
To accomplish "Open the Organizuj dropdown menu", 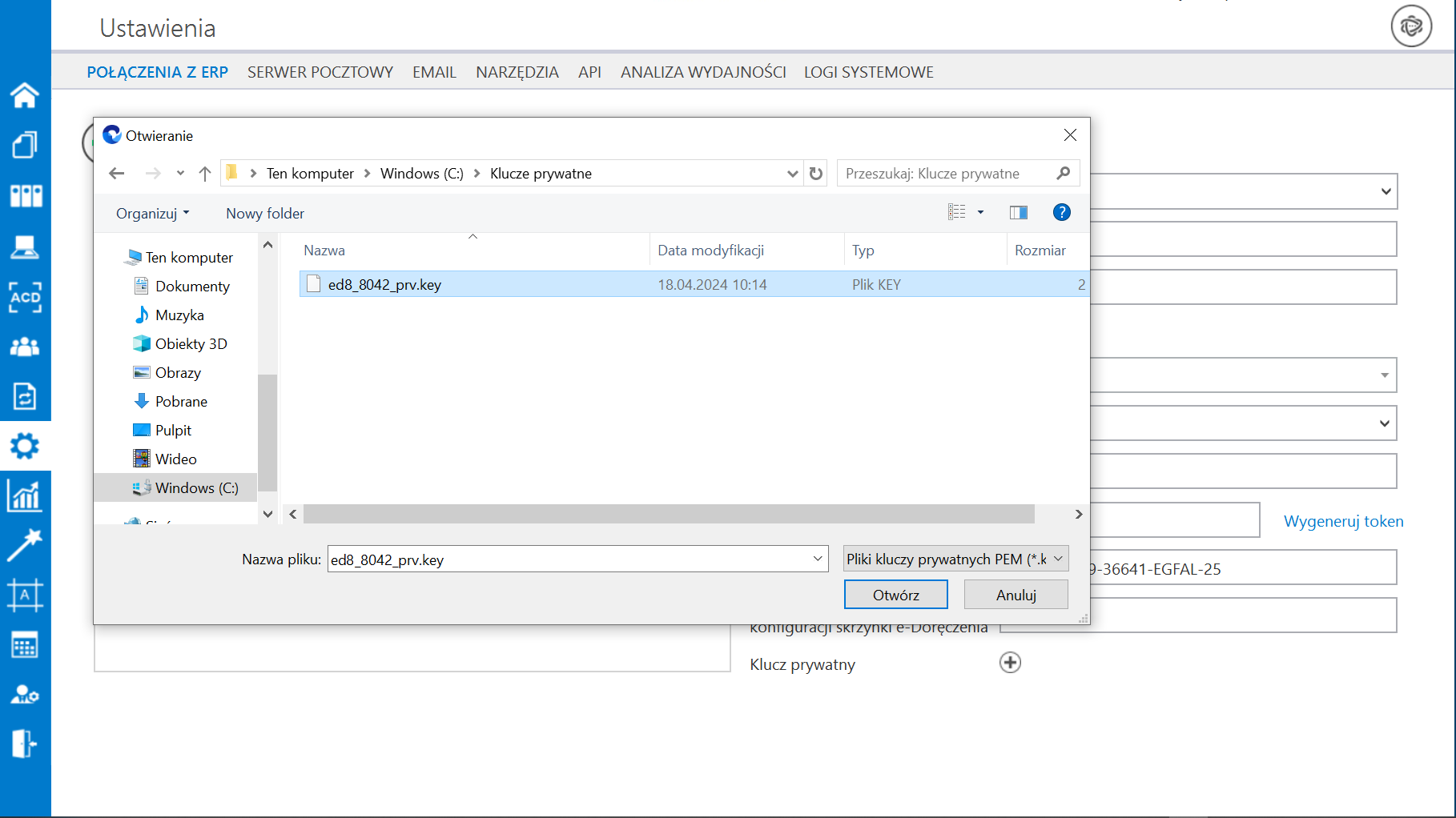I will click(x=152, y=214).
